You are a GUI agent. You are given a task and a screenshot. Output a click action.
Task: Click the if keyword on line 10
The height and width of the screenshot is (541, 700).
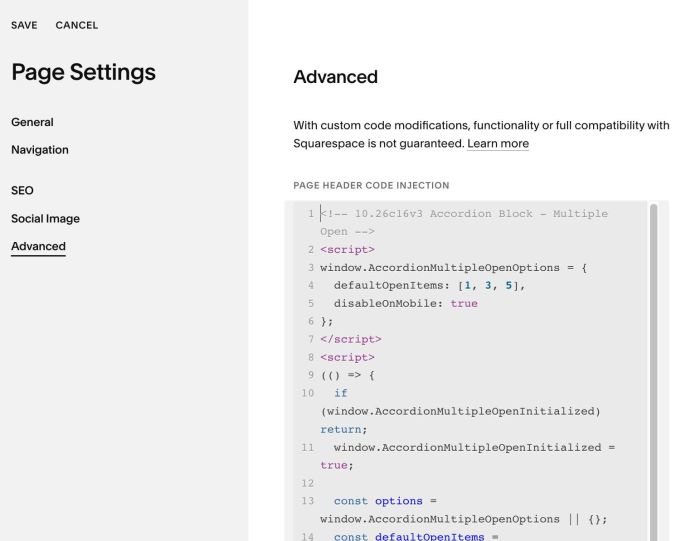click(341, 393)
